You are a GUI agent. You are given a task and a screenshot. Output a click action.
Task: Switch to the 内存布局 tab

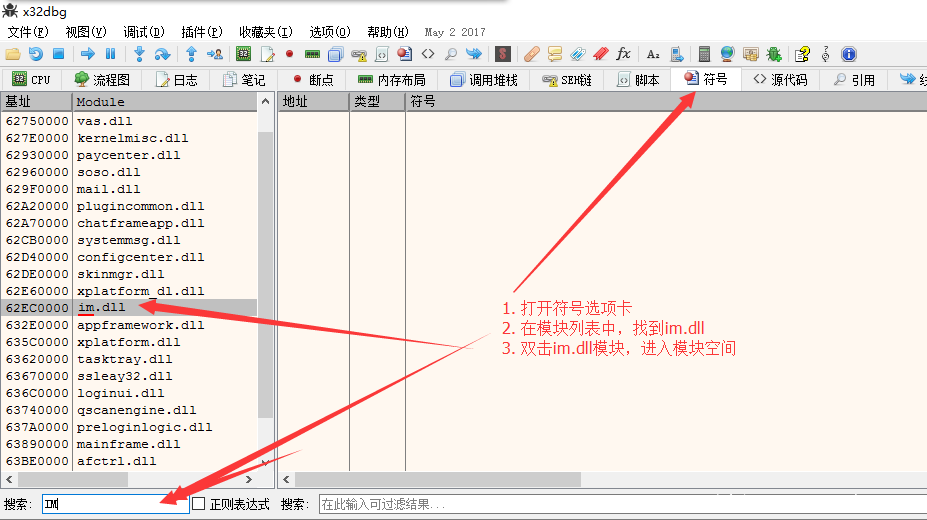(392, 80)
